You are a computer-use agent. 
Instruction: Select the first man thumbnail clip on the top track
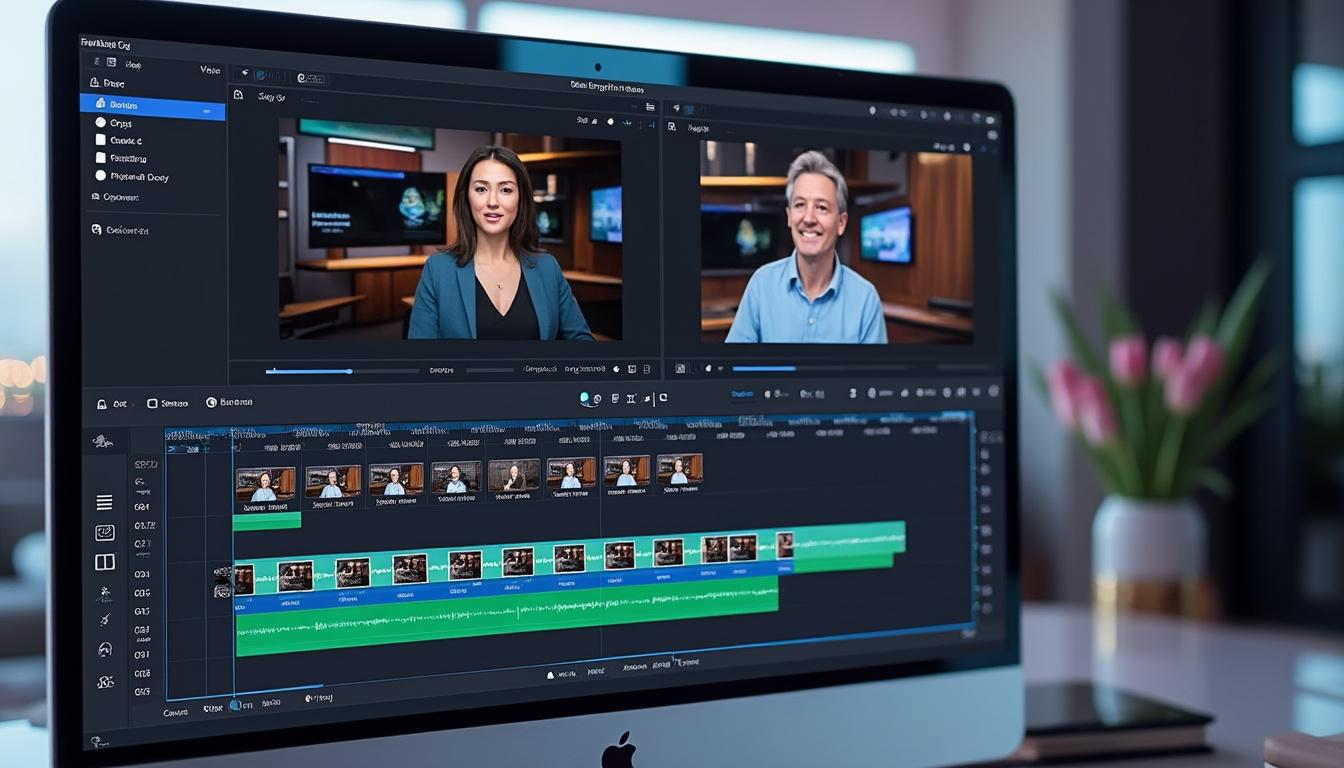[x=265, y=484]
